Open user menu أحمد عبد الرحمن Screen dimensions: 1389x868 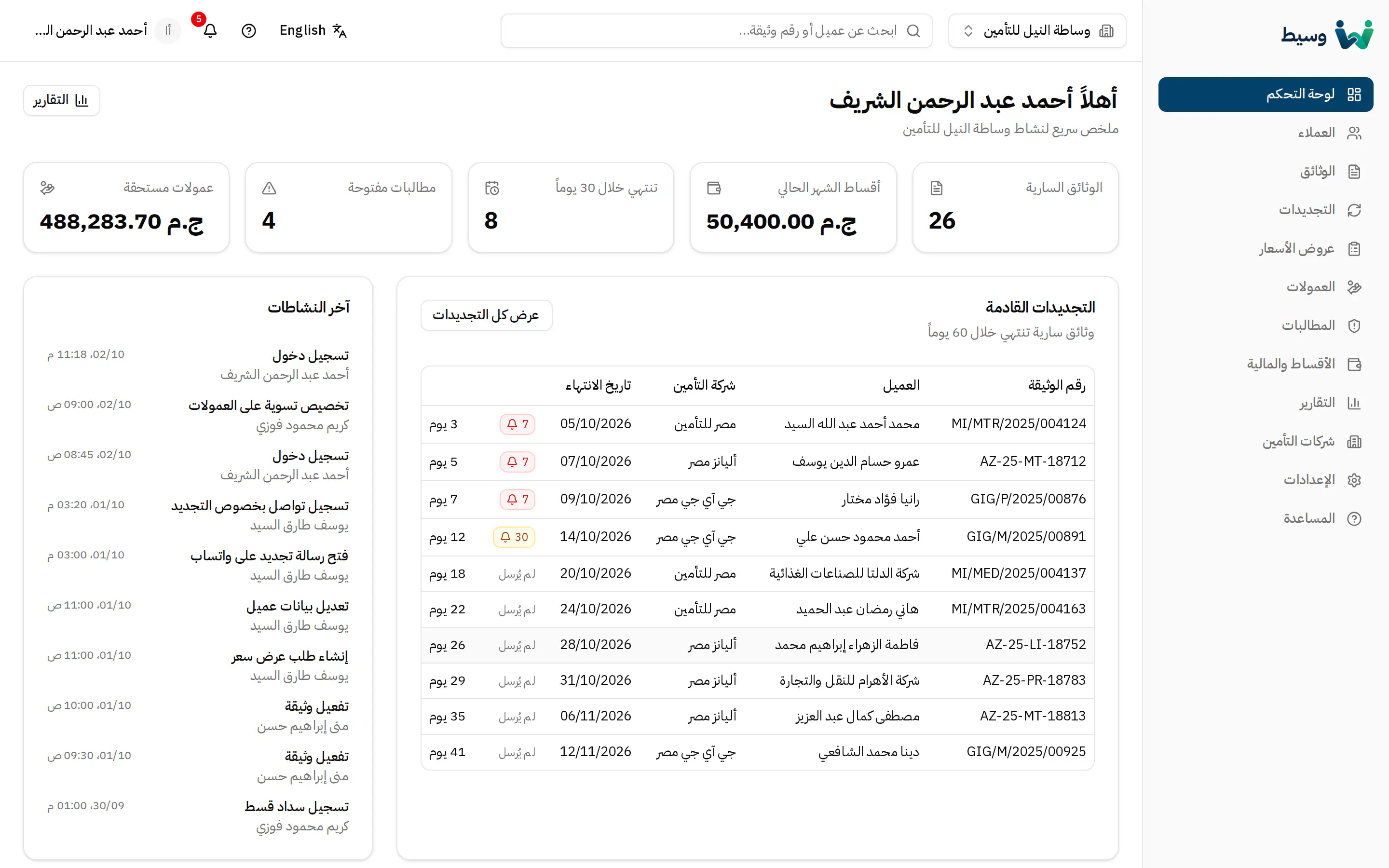click(x=108, y=30)
